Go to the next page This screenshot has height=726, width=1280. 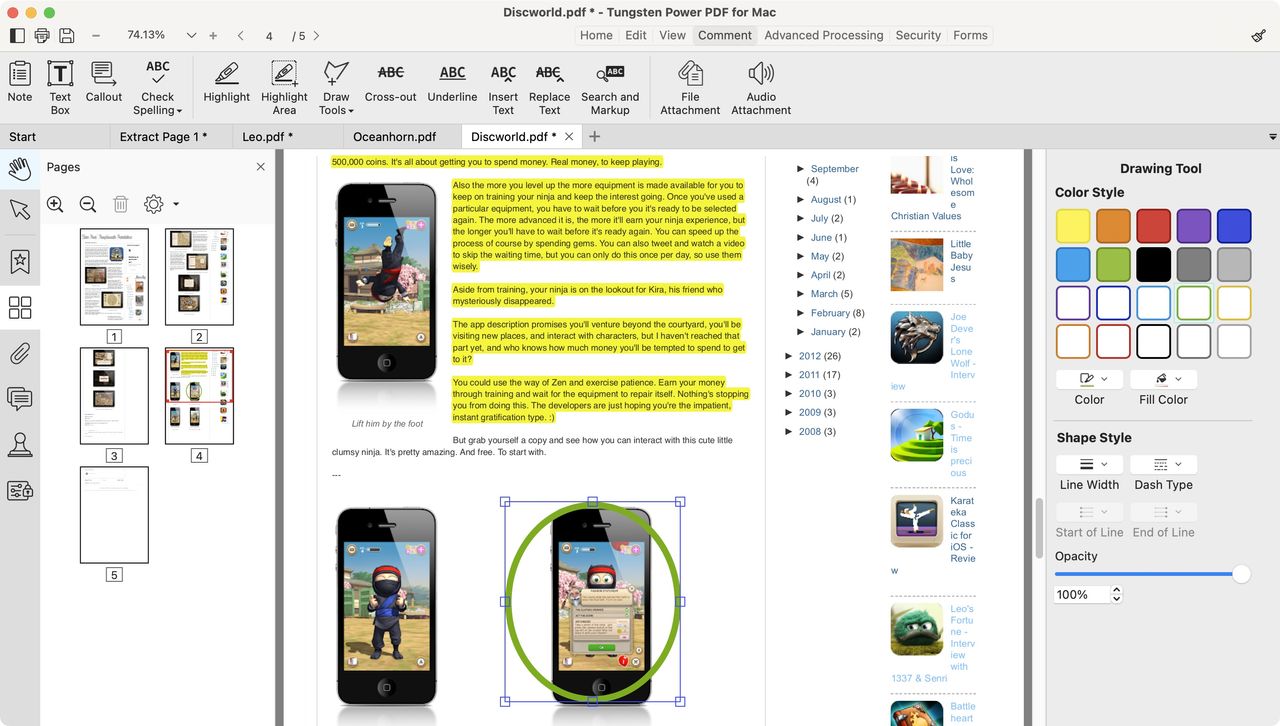click(316, 35)
